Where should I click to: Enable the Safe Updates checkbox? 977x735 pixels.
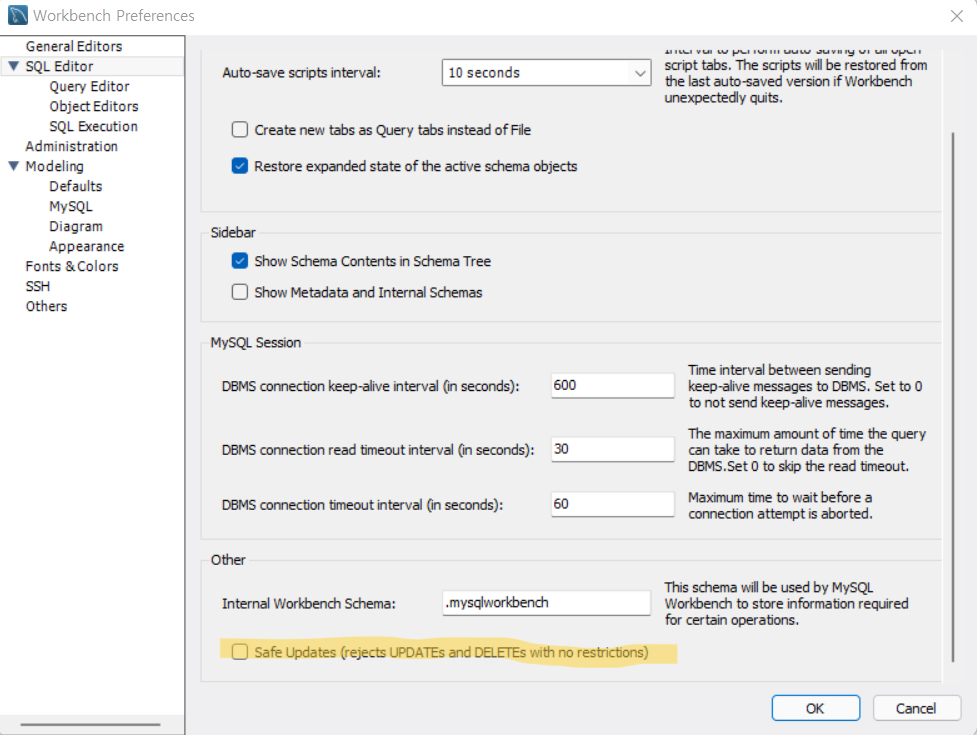pos(240,652)
